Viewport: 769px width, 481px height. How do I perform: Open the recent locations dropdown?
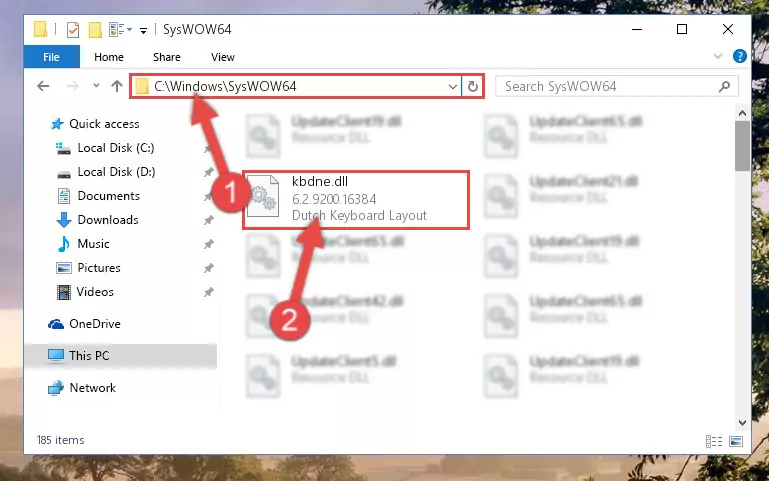pos(96,86)
